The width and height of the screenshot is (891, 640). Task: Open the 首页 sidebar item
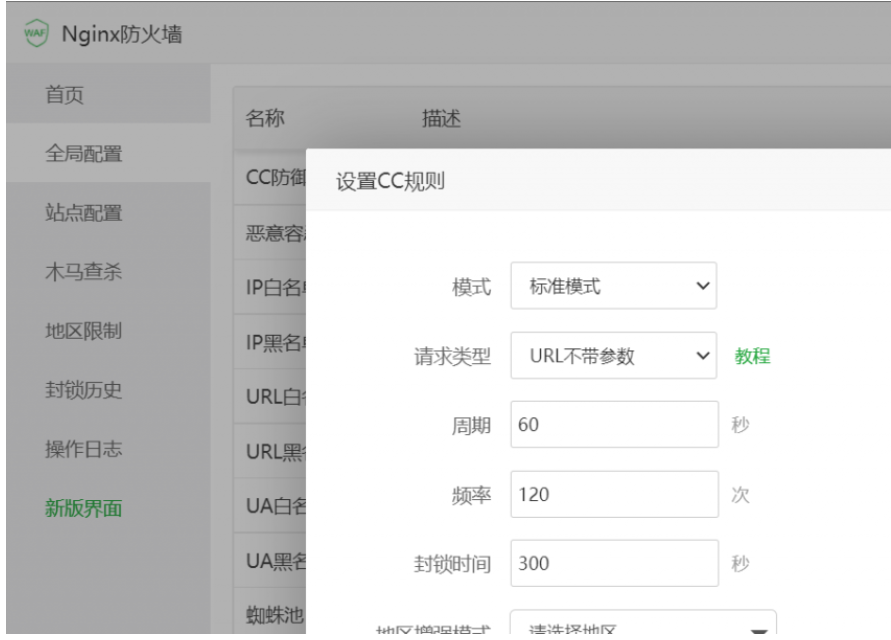click(x=65, y=95)
